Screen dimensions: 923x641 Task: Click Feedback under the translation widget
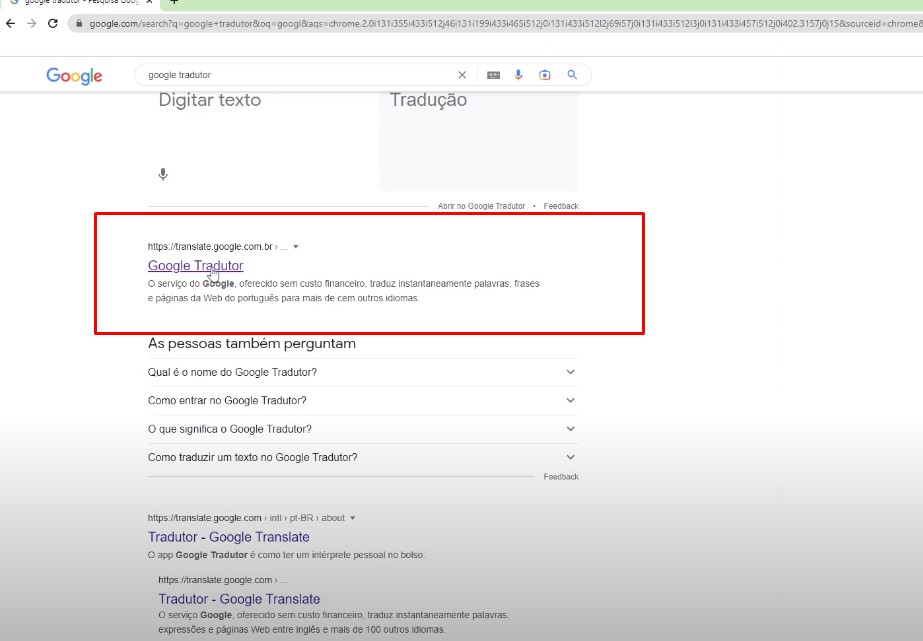click(x=561, y=206)
